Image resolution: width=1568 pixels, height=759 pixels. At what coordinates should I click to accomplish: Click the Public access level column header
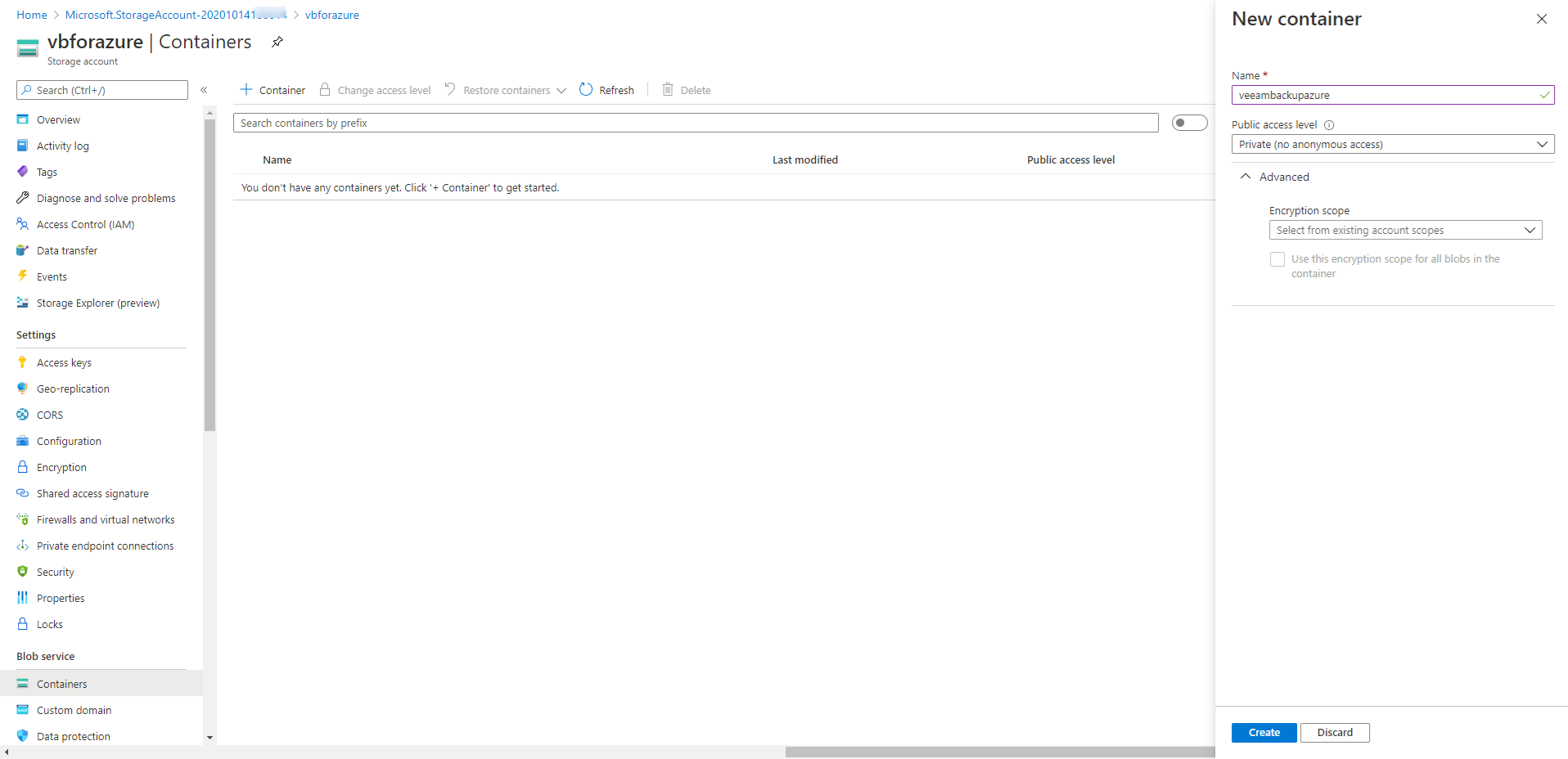(1071, 160)
